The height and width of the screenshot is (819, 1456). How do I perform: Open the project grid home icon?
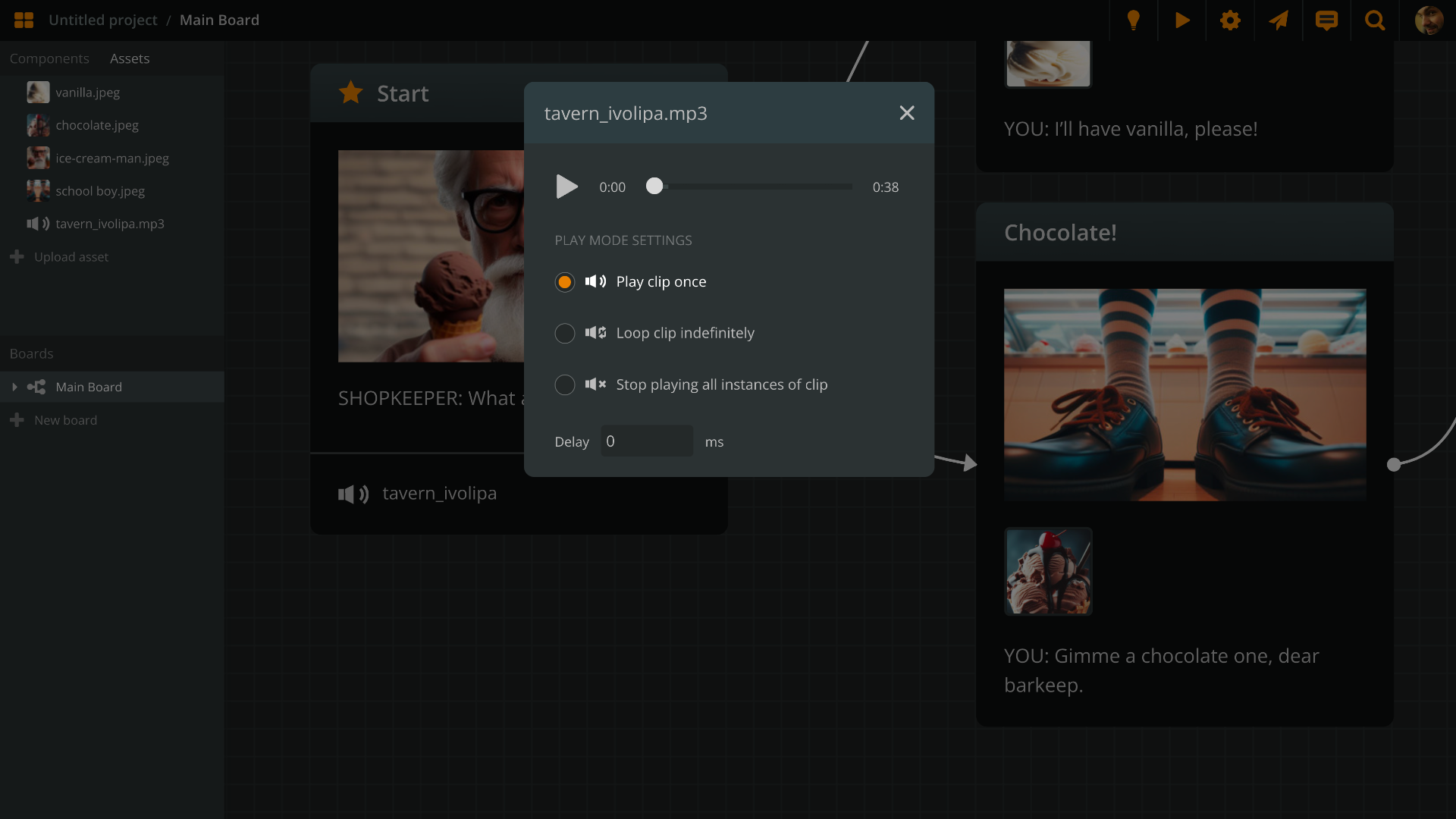point(24,20)
